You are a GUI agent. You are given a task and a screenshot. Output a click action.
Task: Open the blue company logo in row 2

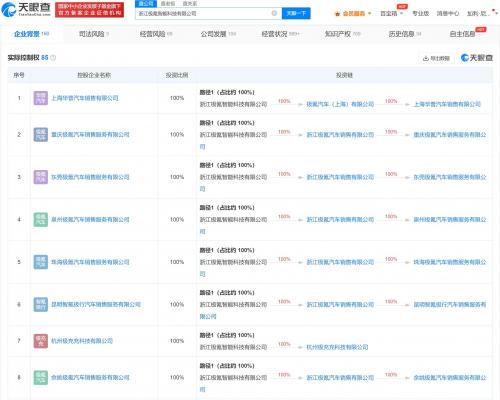(41, 135)
